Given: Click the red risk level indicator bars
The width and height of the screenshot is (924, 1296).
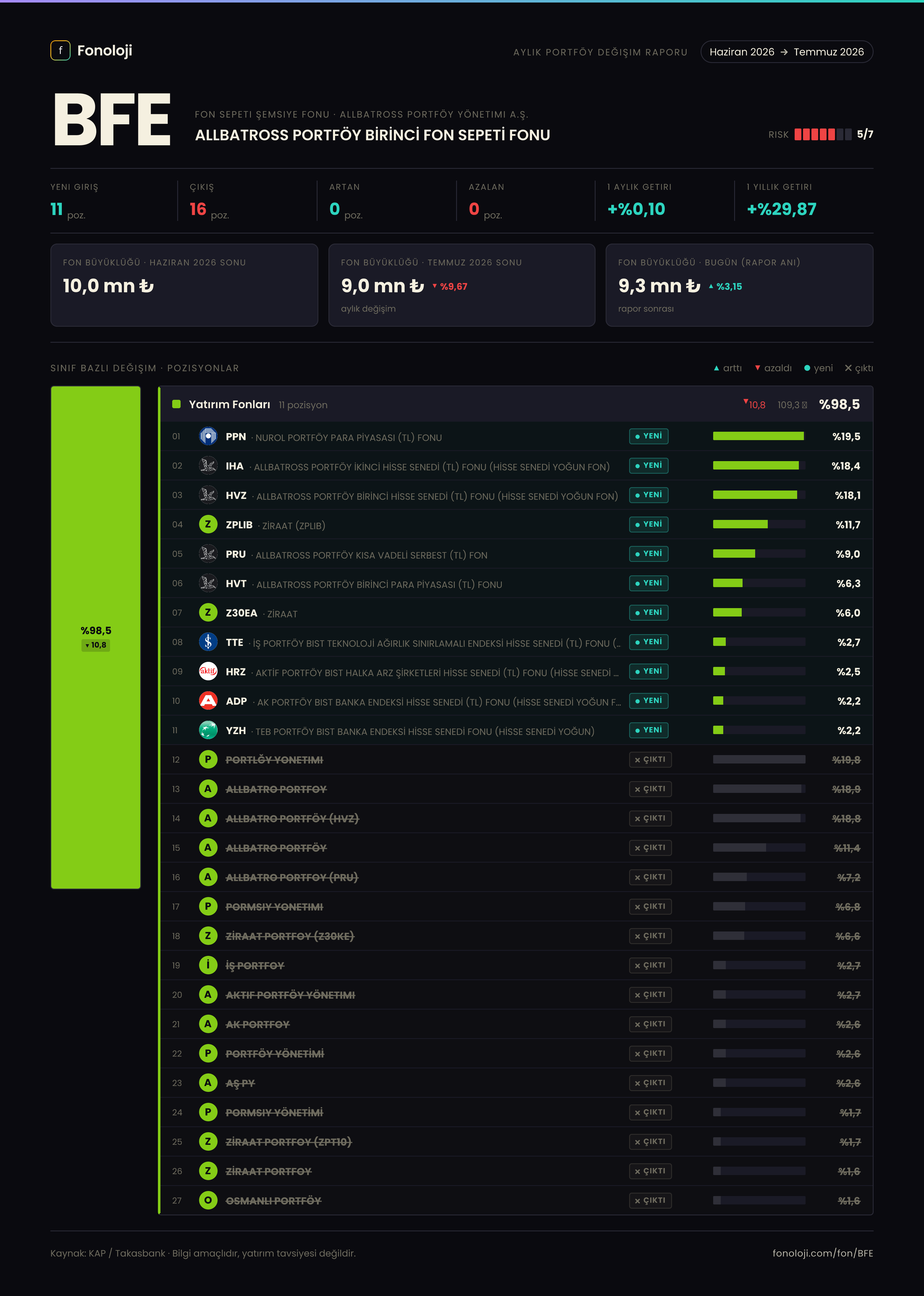Looking at the screenshot, I should point(823,135).
